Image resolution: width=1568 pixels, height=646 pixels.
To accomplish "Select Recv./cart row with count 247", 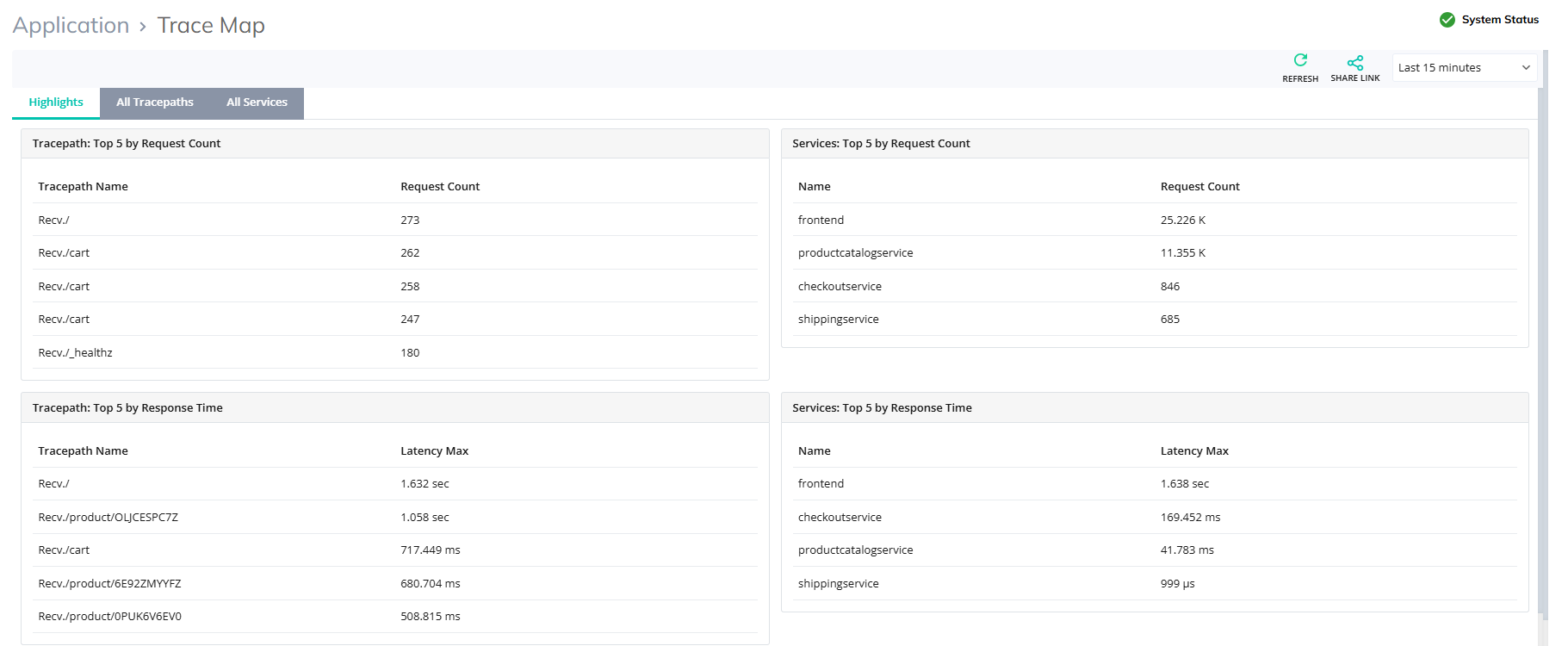I will pyautogui.click(x=395, y=320).
